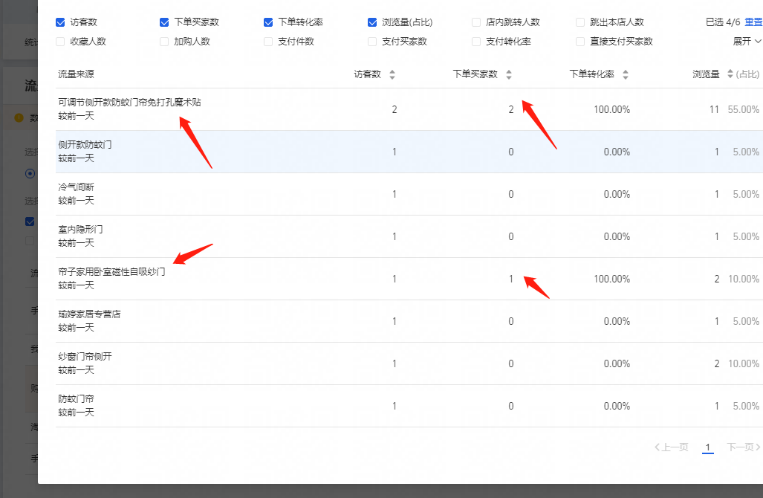Check the 支付转化率 metric
The width and height of the screenshot is (763, 498).
(476, 41)
